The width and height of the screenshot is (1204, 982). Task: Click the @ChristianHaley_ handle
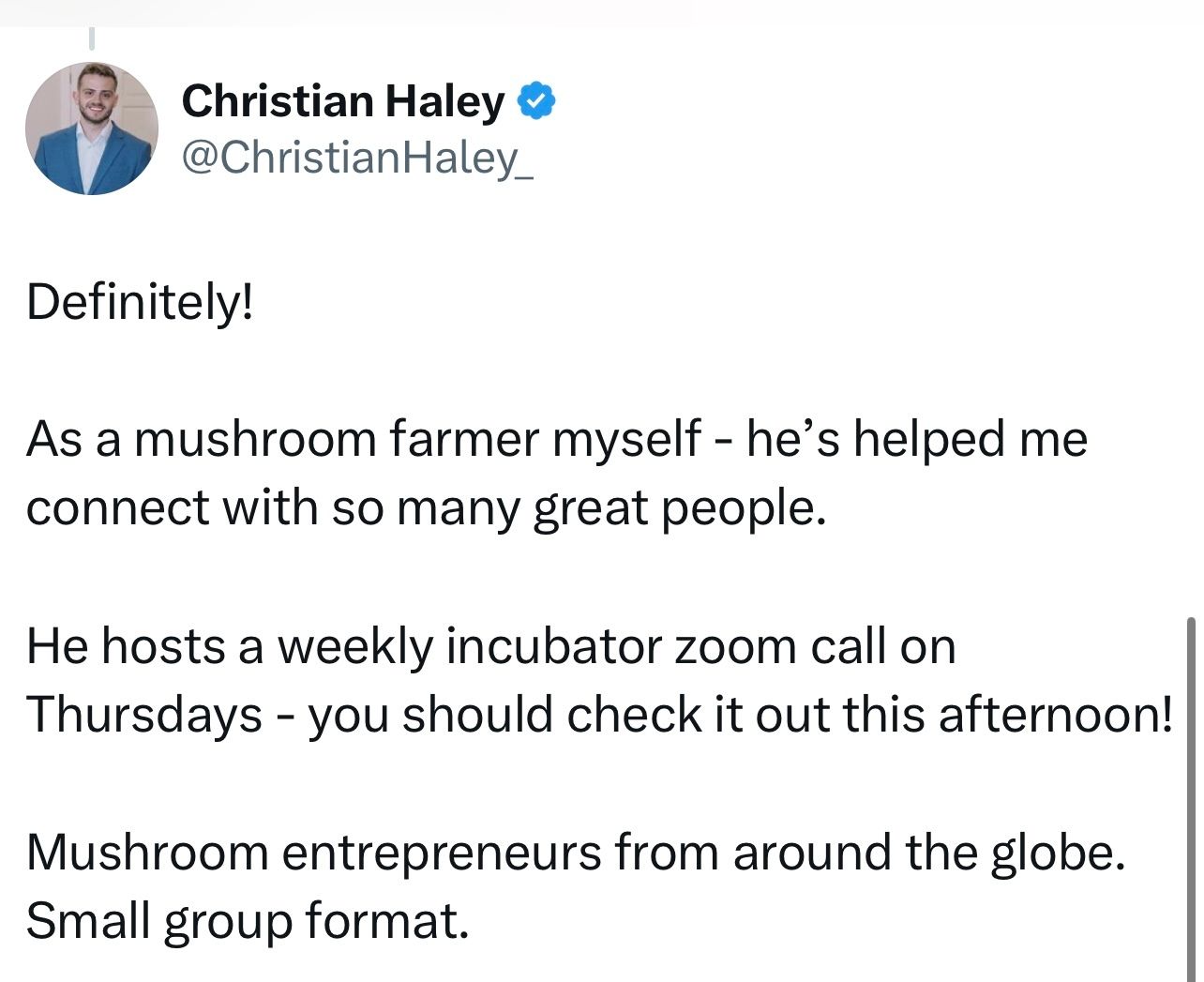357,157
